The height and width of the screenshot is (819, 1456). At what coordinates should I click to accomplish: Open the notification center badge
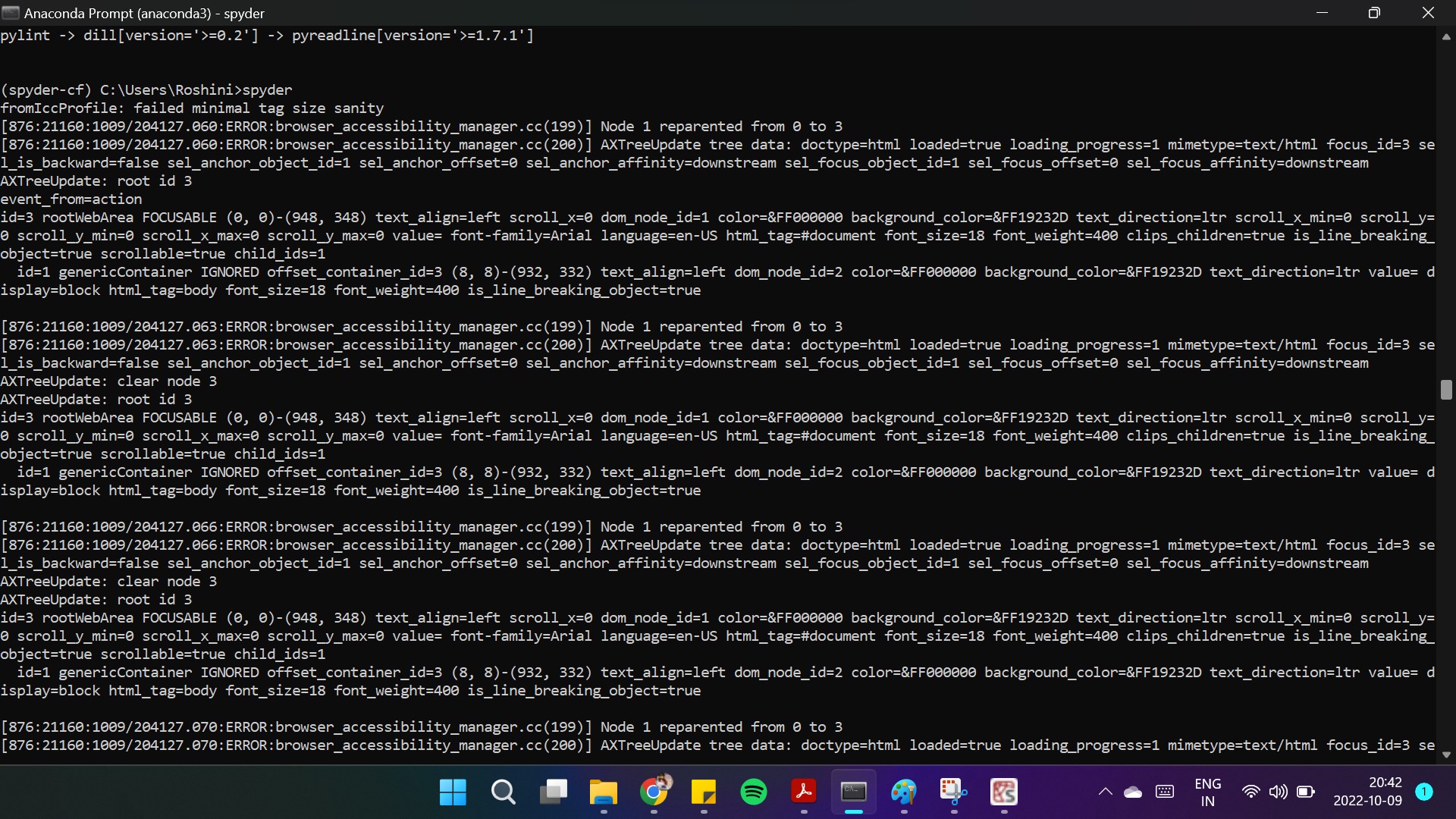[1426, 792]
